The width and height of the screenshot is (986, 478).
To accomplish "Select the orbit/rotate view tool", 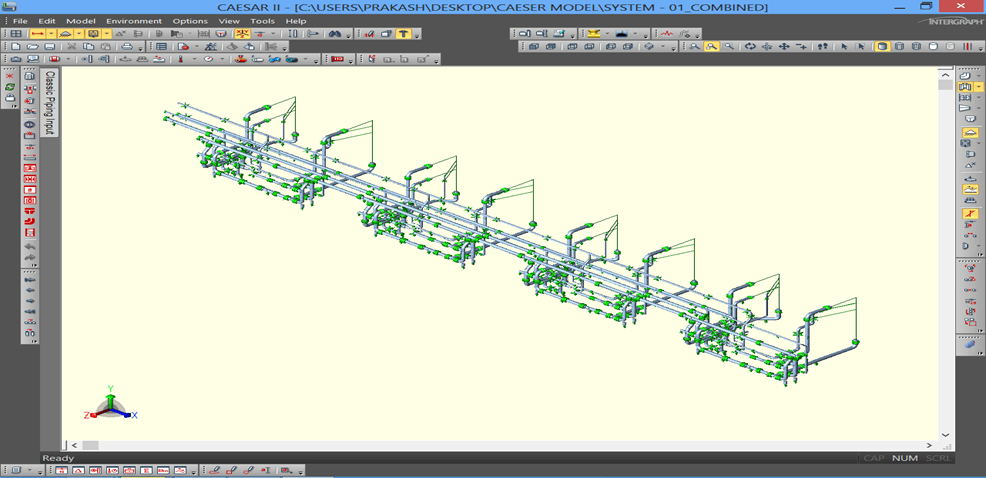I will click(750, 47).
